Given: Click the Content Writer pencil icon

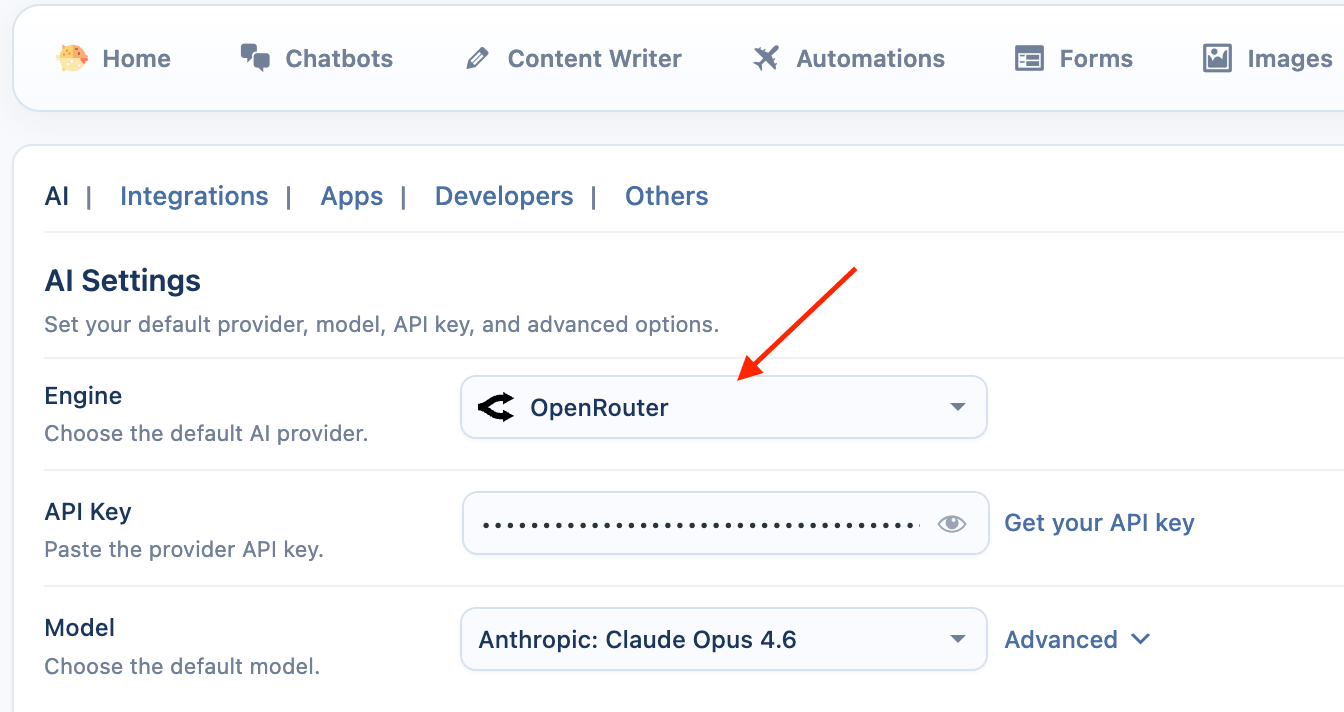Looking at the screenshot, I should (x=477, y=59).
